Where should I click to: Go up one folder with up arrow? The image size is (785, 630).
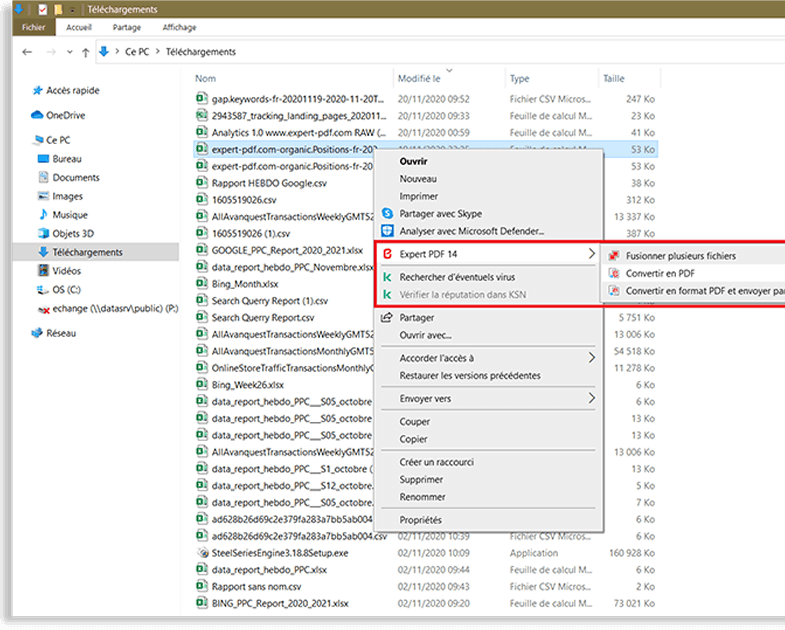pyautogui.click(x=86, y=52)
